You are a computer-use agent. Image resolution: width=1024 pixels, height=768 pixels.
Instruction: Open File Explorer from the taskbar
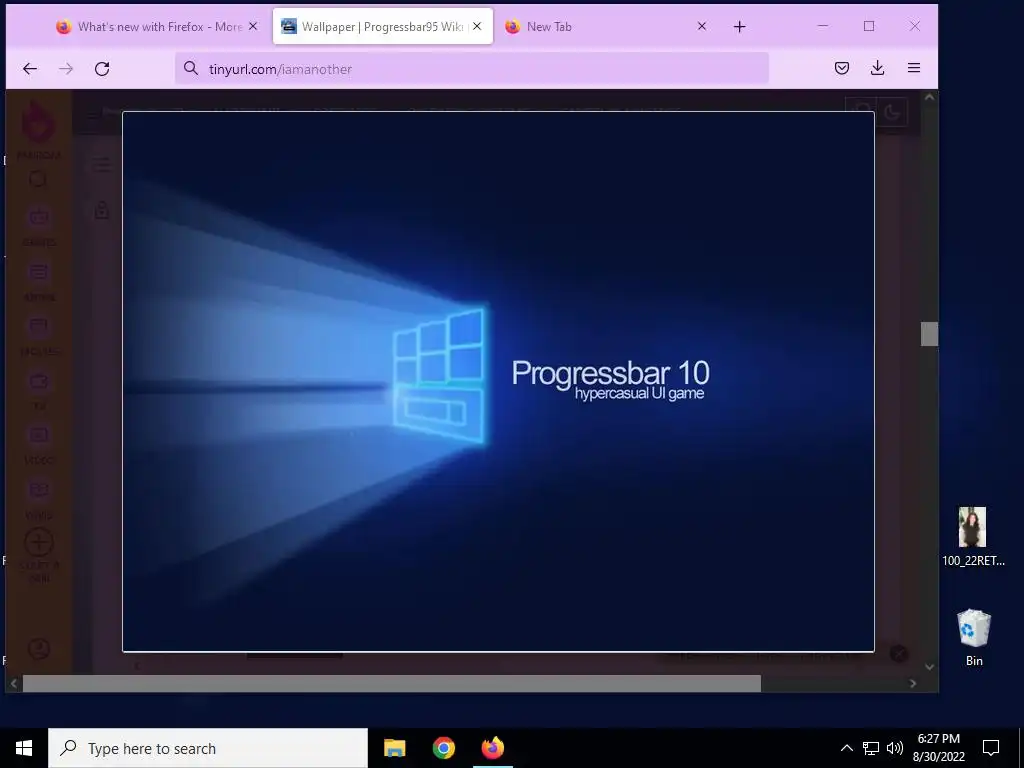(394, 748)
